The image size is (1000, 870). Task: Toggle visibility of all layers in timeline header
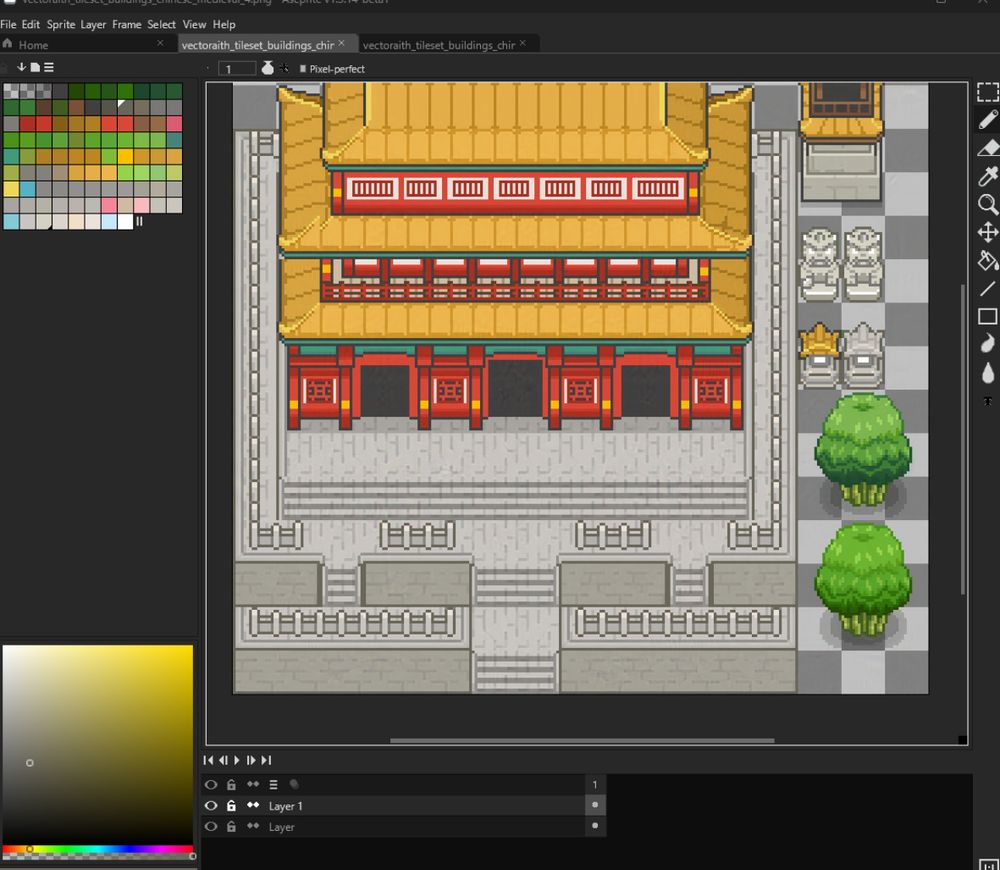(210, 785)
